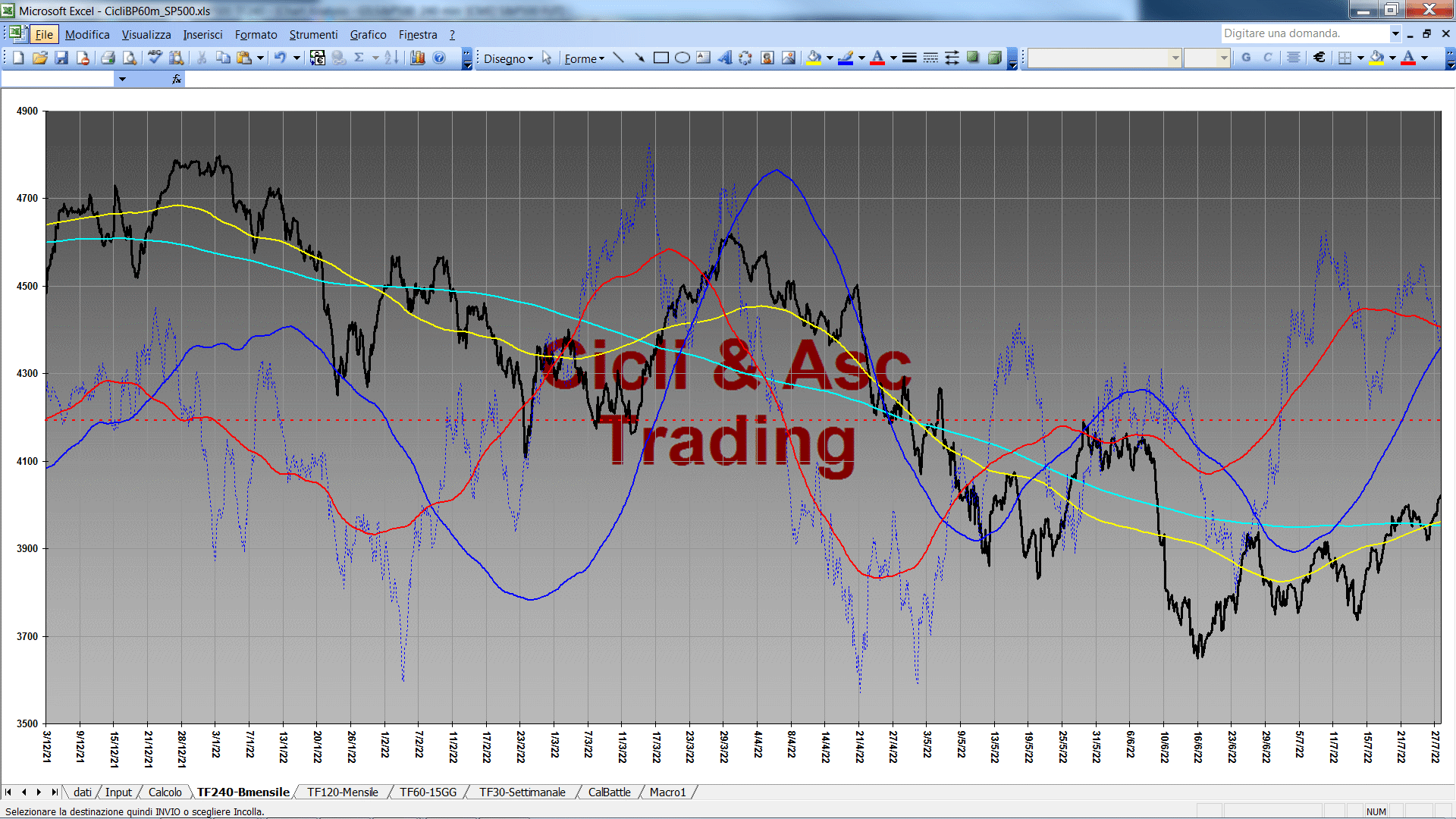This screenshot has width=1456, height=819.
Task: Switch to the dati sheet tab
Action: click(x=83, y=792)
